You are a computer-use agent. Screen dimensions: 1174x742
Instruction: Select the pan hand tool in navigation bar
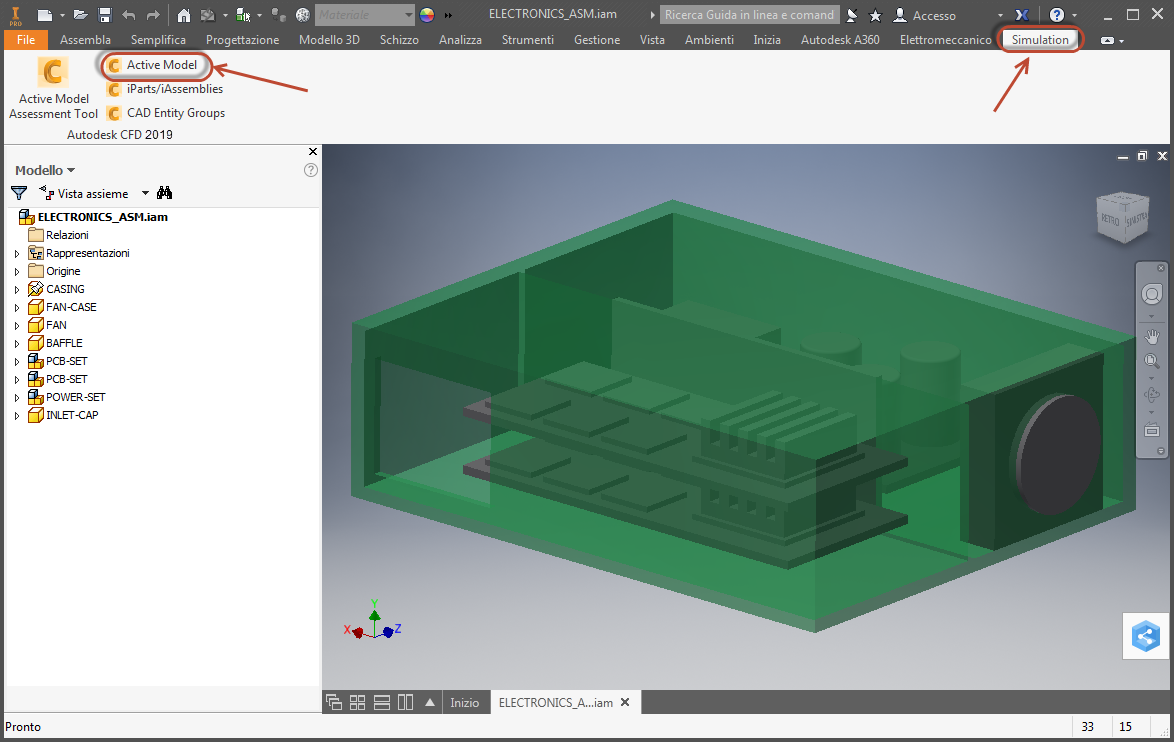[1152, 337]
